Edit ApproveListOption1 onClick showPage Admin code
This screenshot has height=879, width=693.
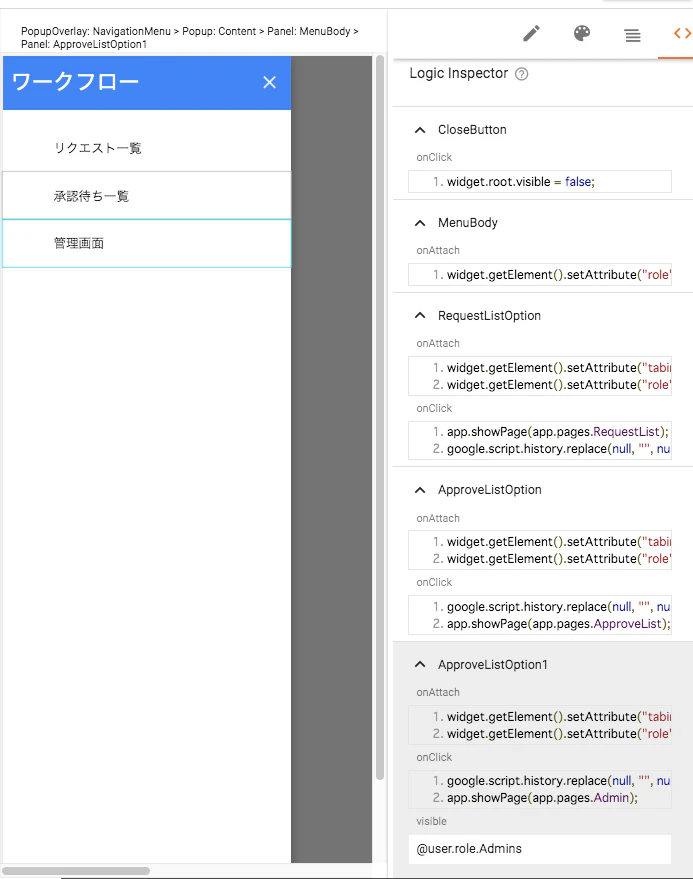coord(539,789)
